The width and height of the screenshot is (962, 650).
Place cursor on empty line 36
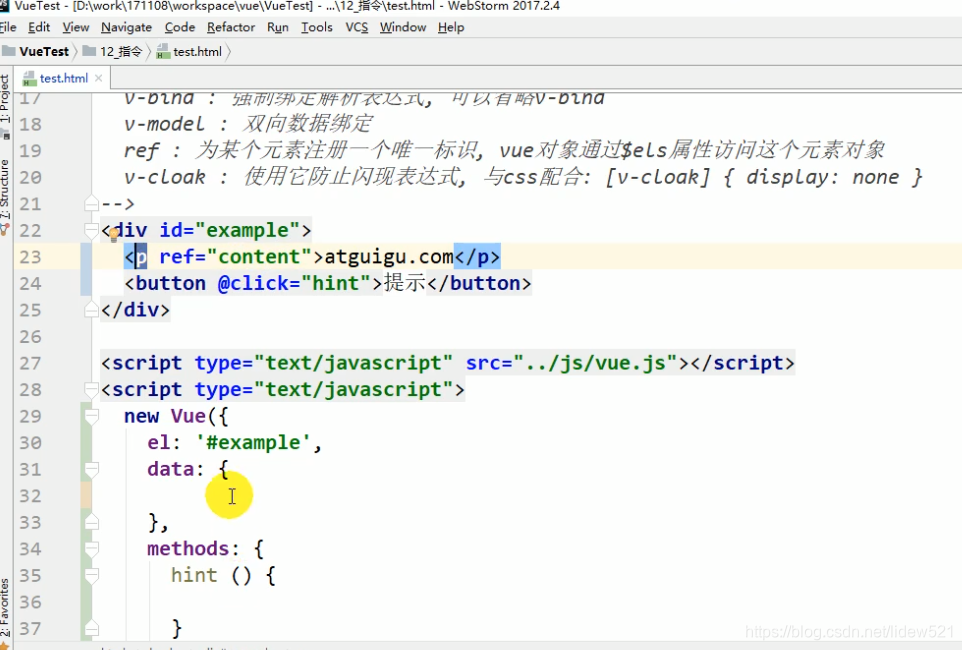(526, 602)
